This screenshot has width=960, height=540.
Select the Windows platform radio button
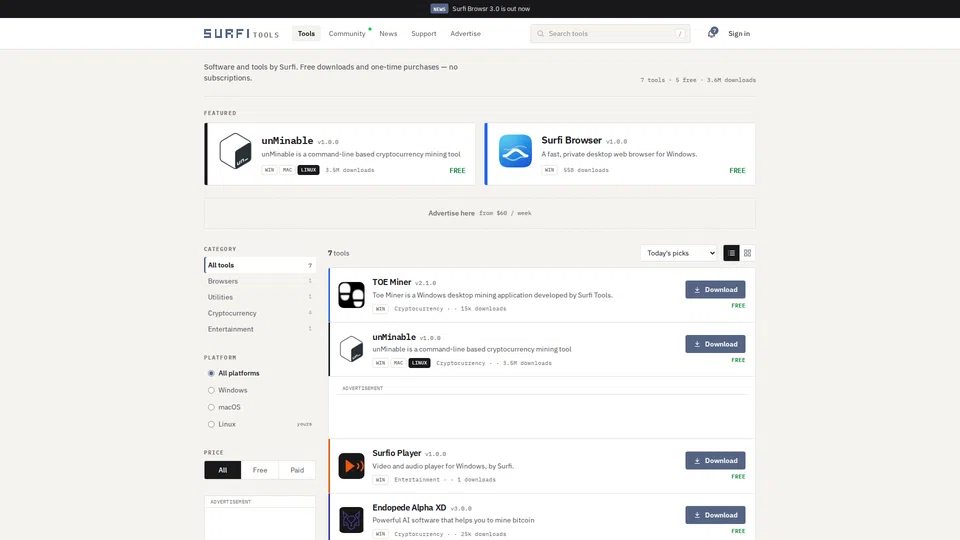pos(211,390)
